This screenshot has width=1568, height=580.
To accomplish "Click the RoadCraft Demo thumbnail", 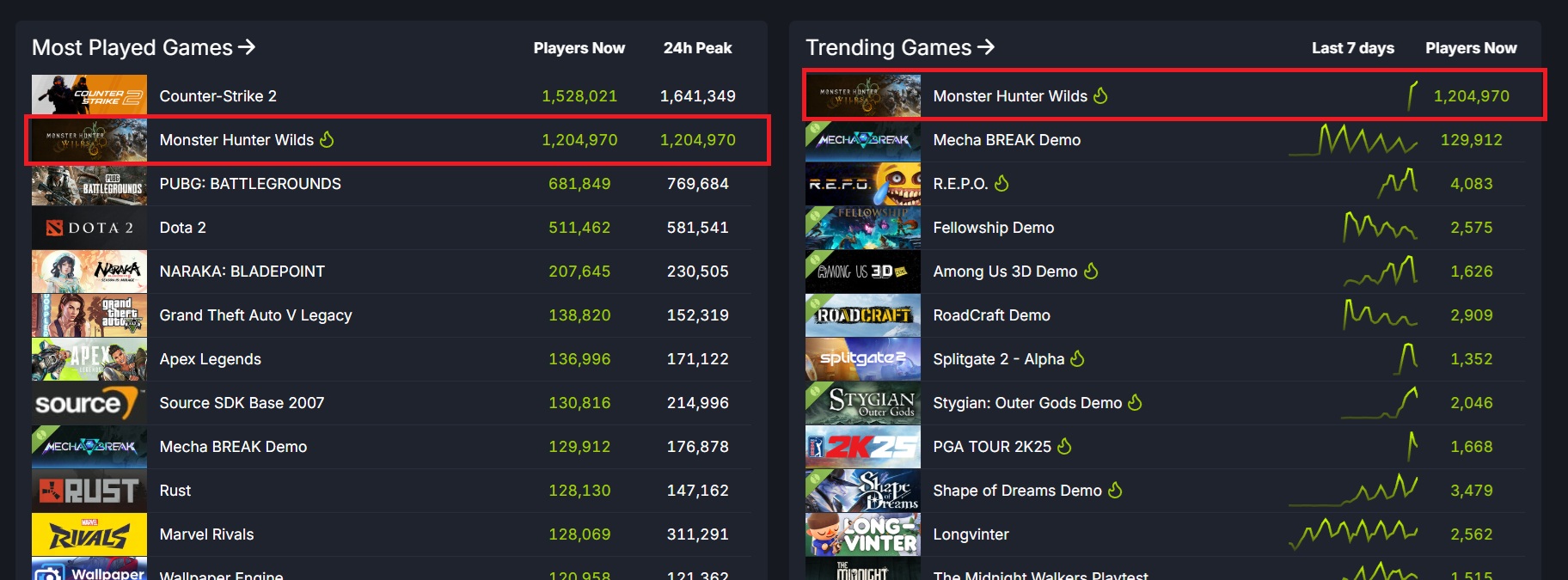I will coord(863,314).
